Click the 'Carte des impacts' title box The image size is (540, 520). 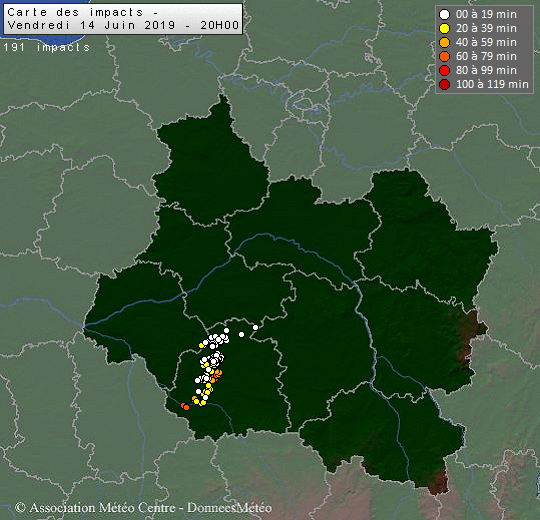[123, 19]
